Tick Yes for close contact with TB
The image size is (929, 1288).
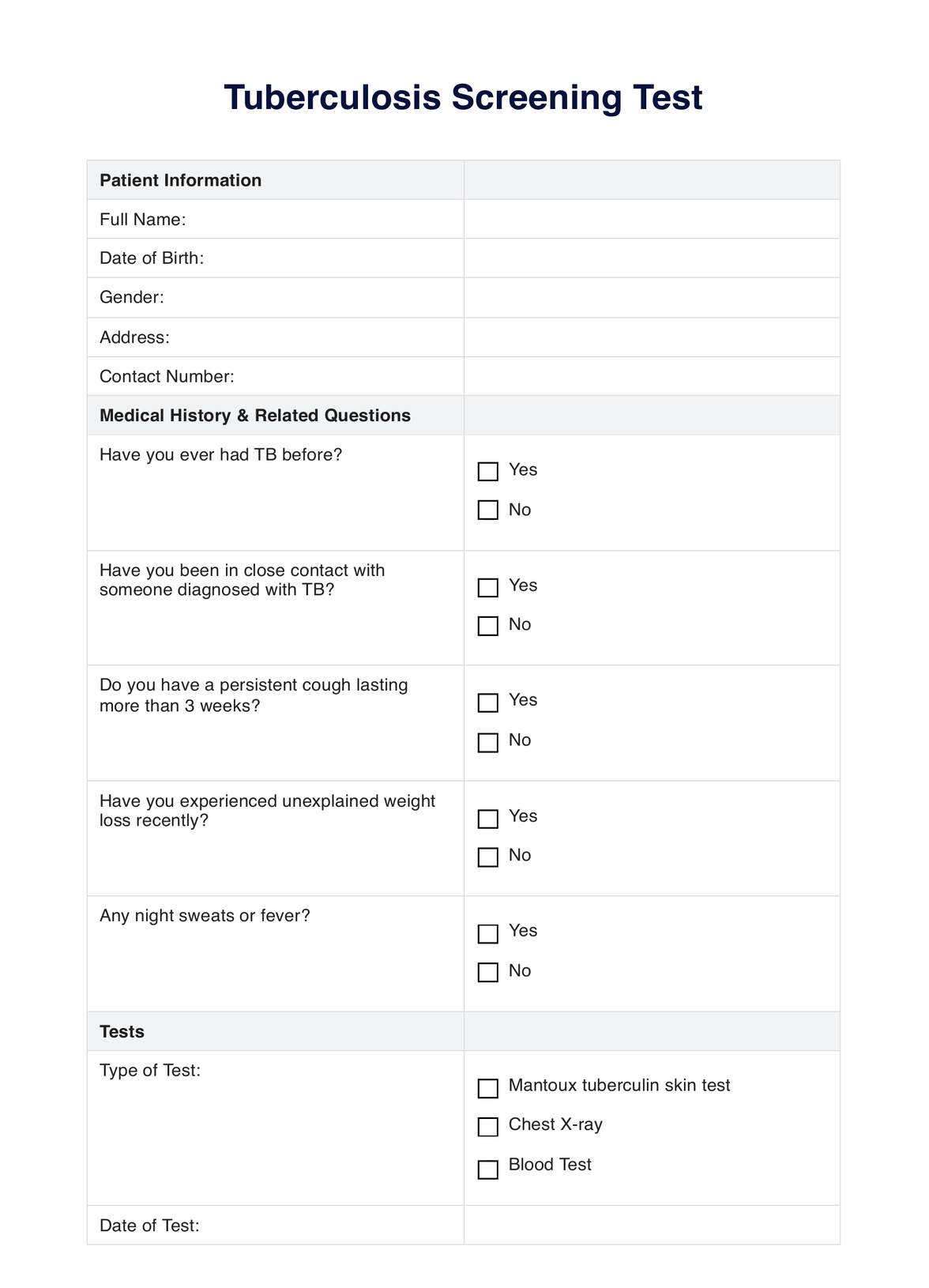coord(488,588)
